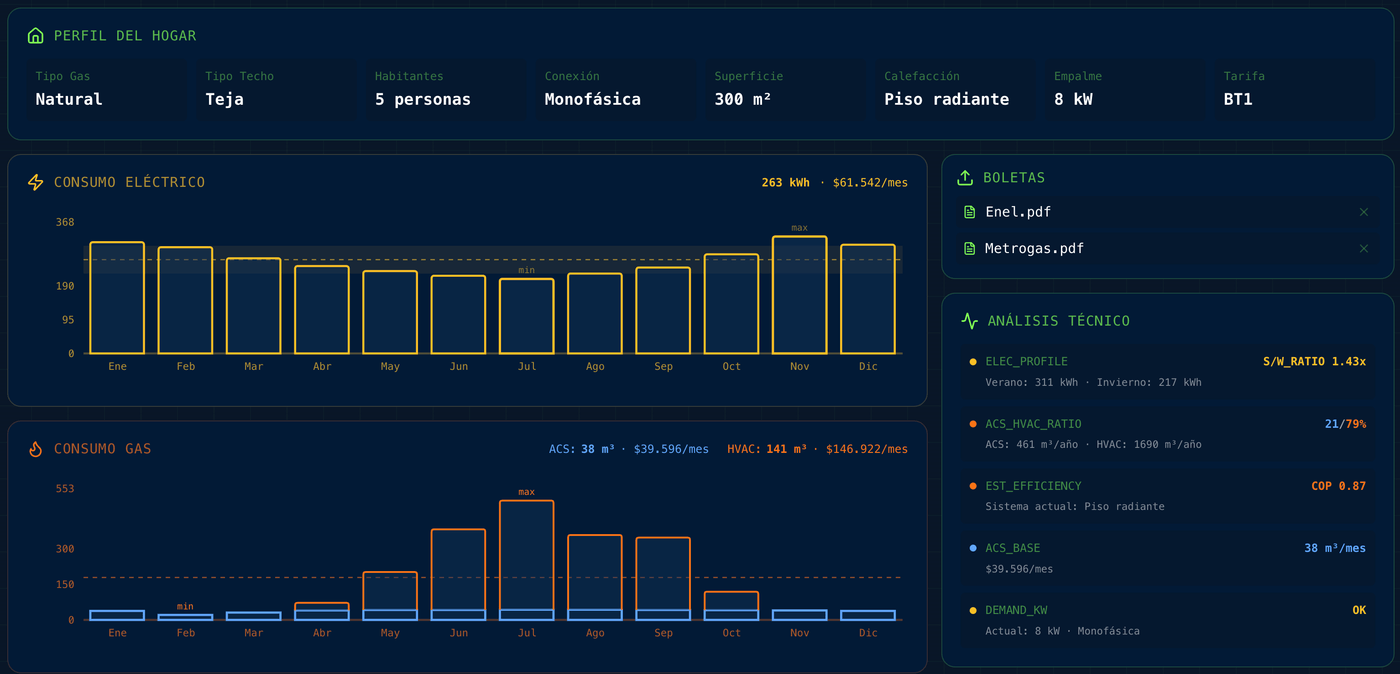
Task: Click the pulse icon beside Análisis Técnico
Action: tap(969, 321)
